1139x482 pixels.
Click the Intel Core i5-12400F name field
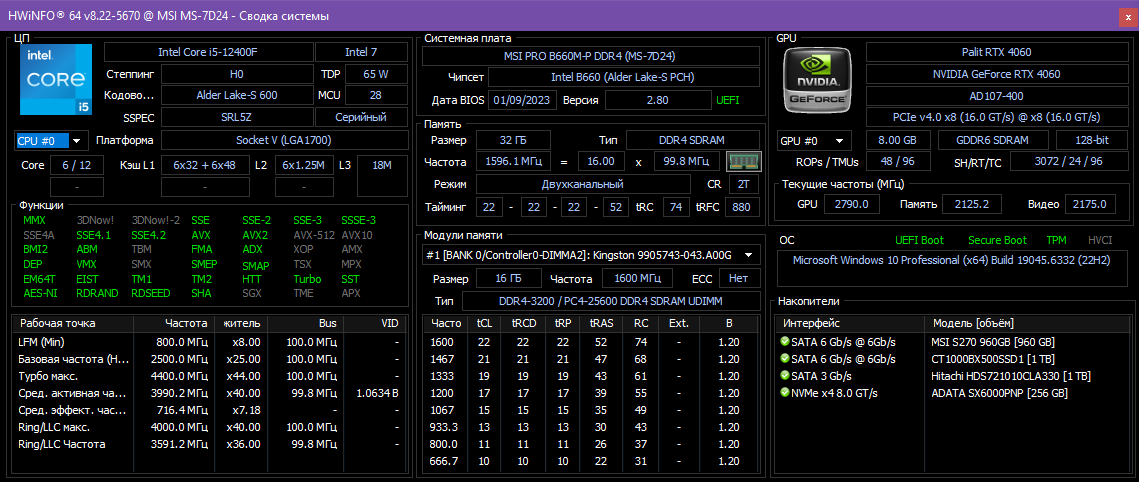(208, 52)
